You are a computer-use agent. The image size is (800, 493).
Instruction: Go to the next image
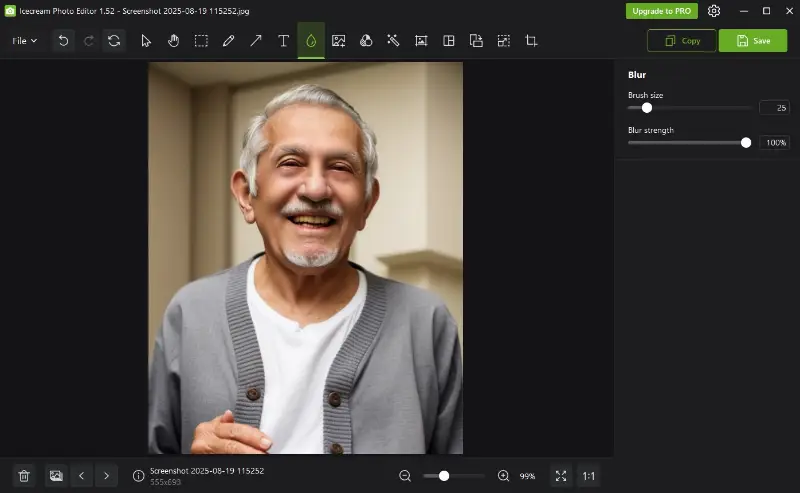106,476
